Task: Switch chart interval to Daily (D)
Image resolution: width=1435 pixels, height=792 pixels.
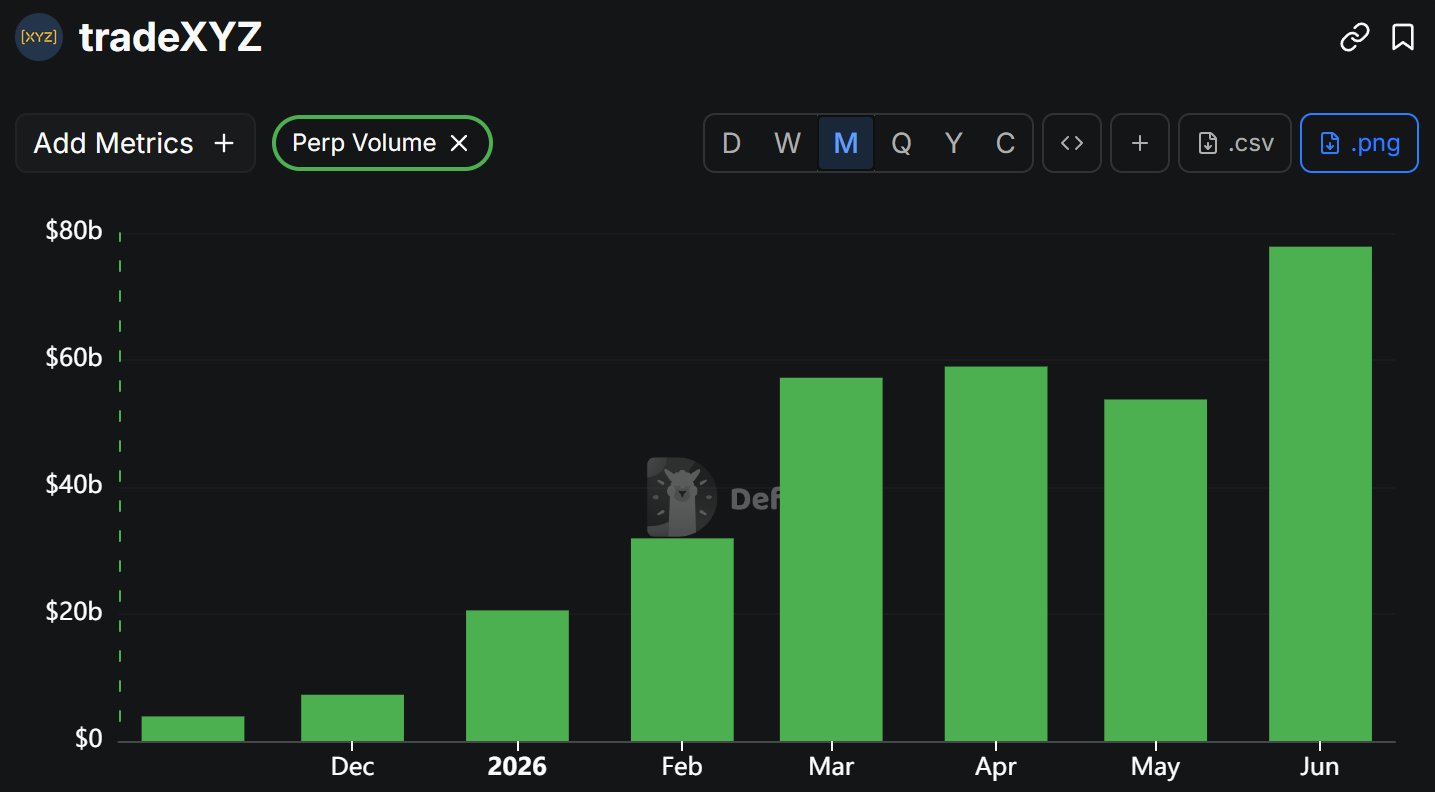Action: (732, 143)
